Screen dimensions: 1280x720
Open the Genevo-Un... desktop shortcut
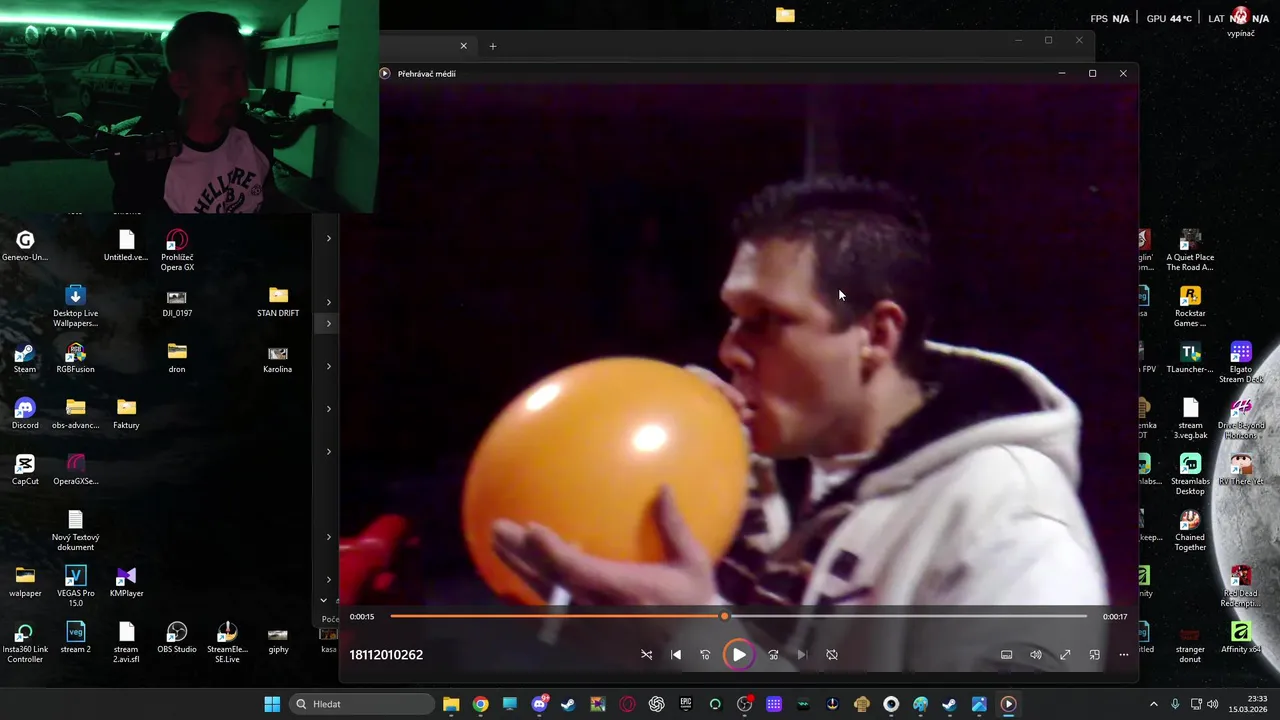(25, 246)
